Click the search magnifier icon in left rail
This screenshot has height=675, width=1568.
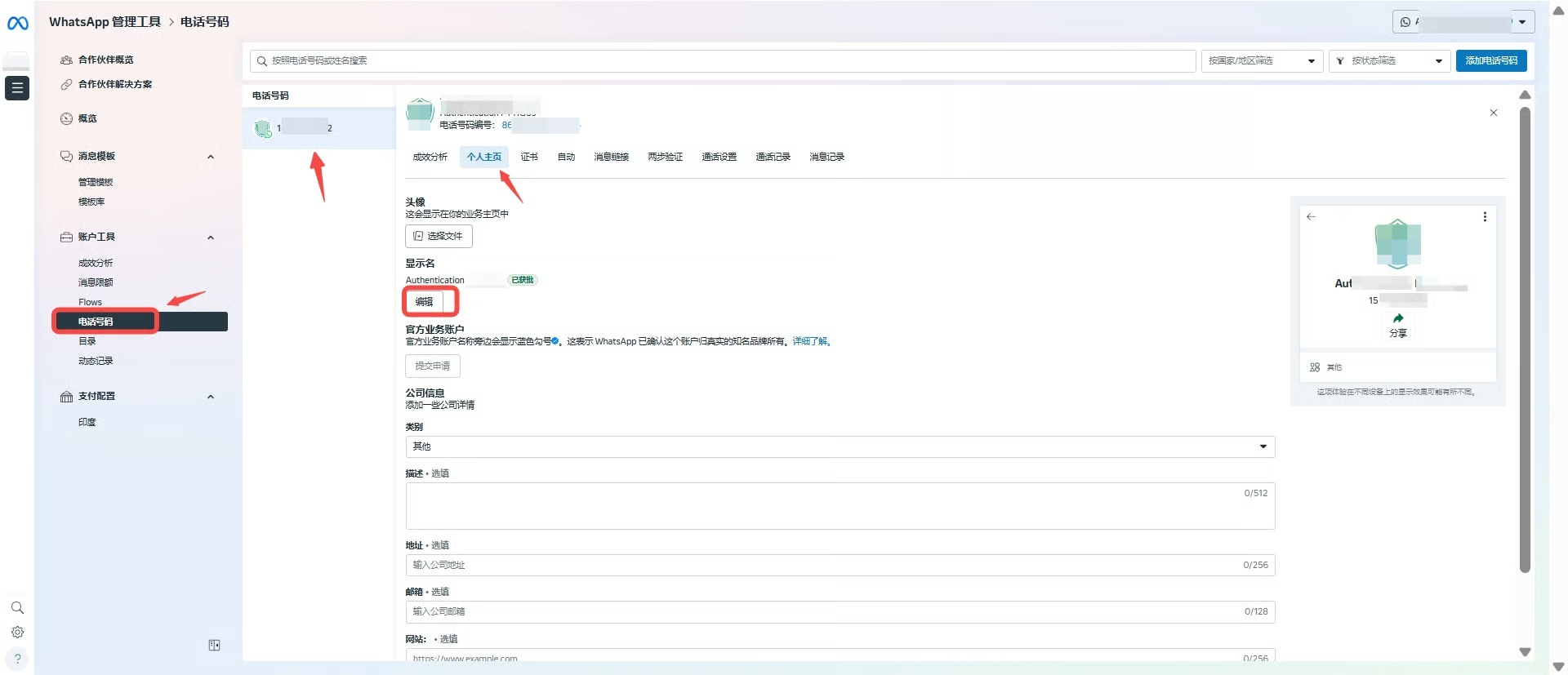tap(17, 608)
